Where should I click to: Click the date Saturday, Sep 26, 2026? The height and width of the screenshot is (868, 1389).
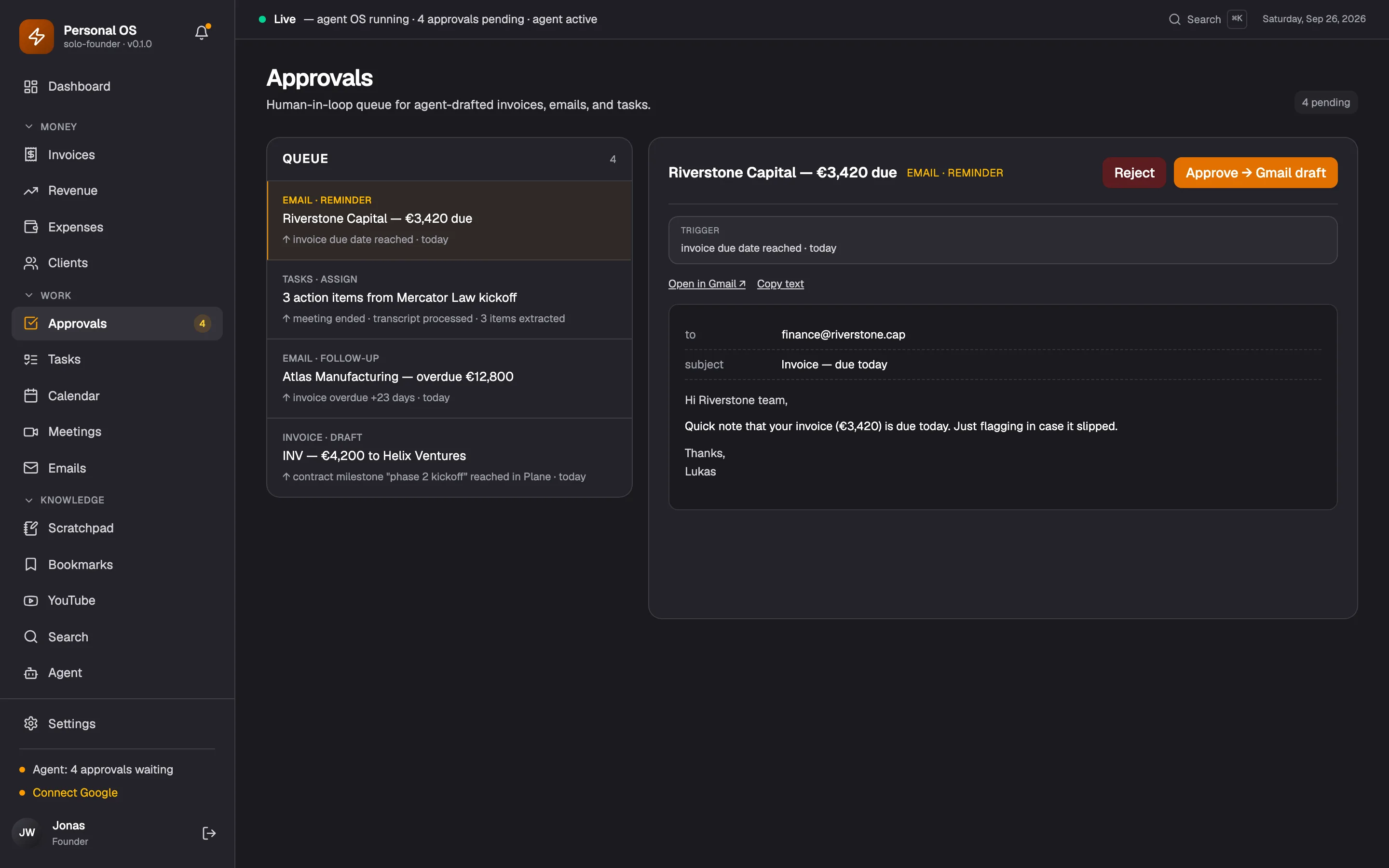click(x=1314, y=19)
